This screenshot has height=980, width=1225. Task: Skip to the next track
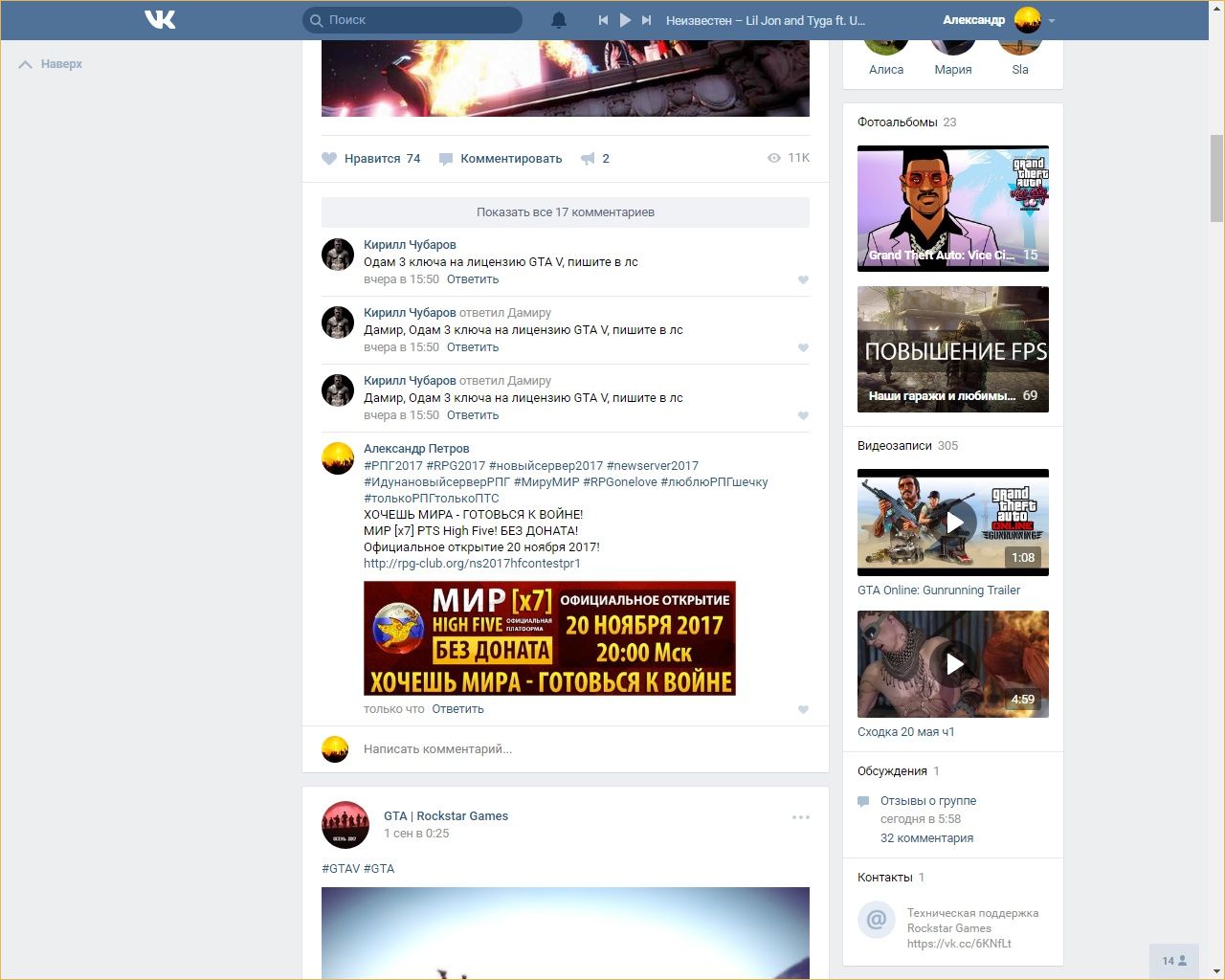pos(647,20)
